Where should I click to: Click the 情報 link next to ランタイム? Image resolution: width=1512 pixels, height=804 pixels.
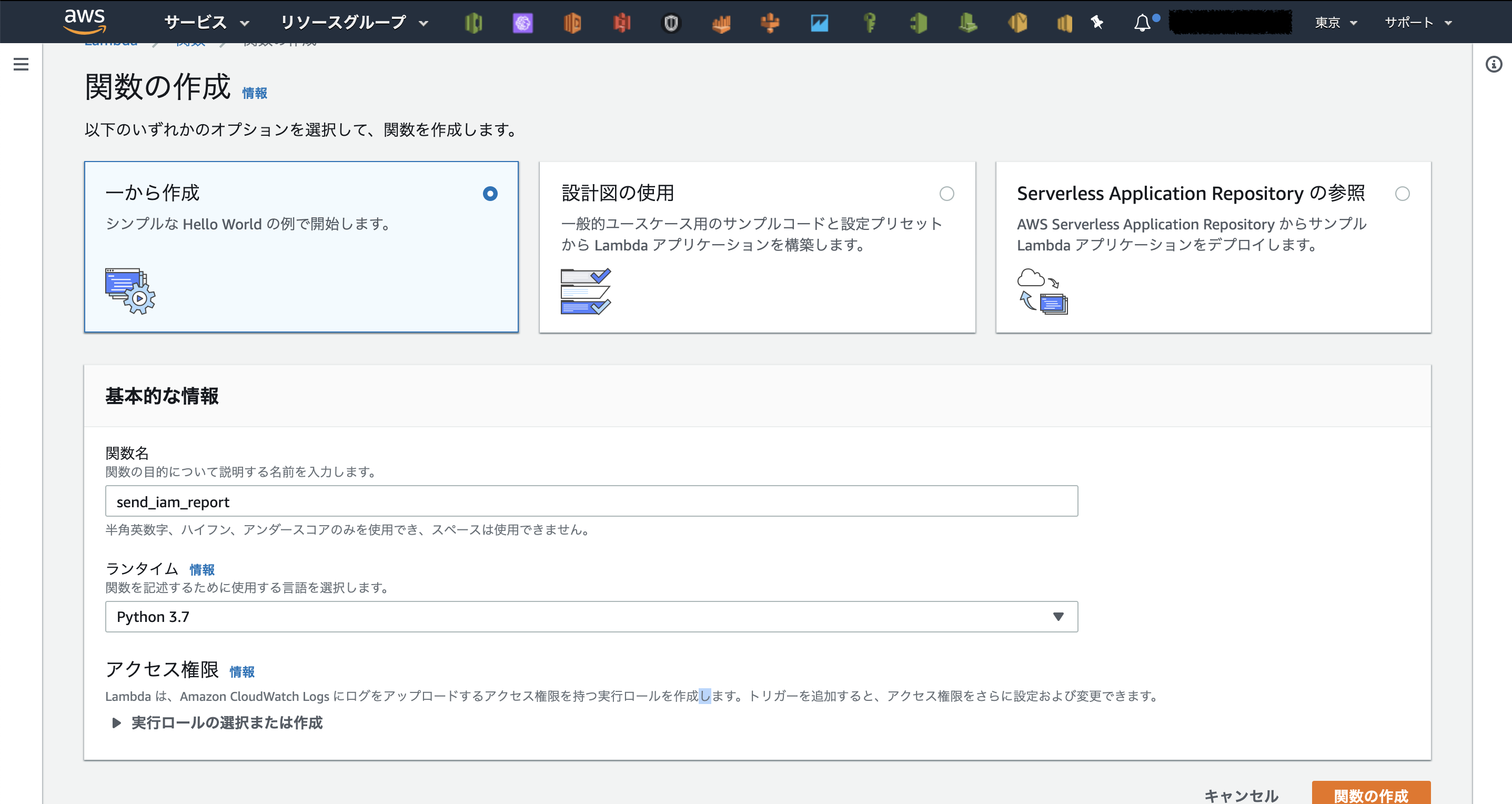pyautogui.click(x=201, y=569)
